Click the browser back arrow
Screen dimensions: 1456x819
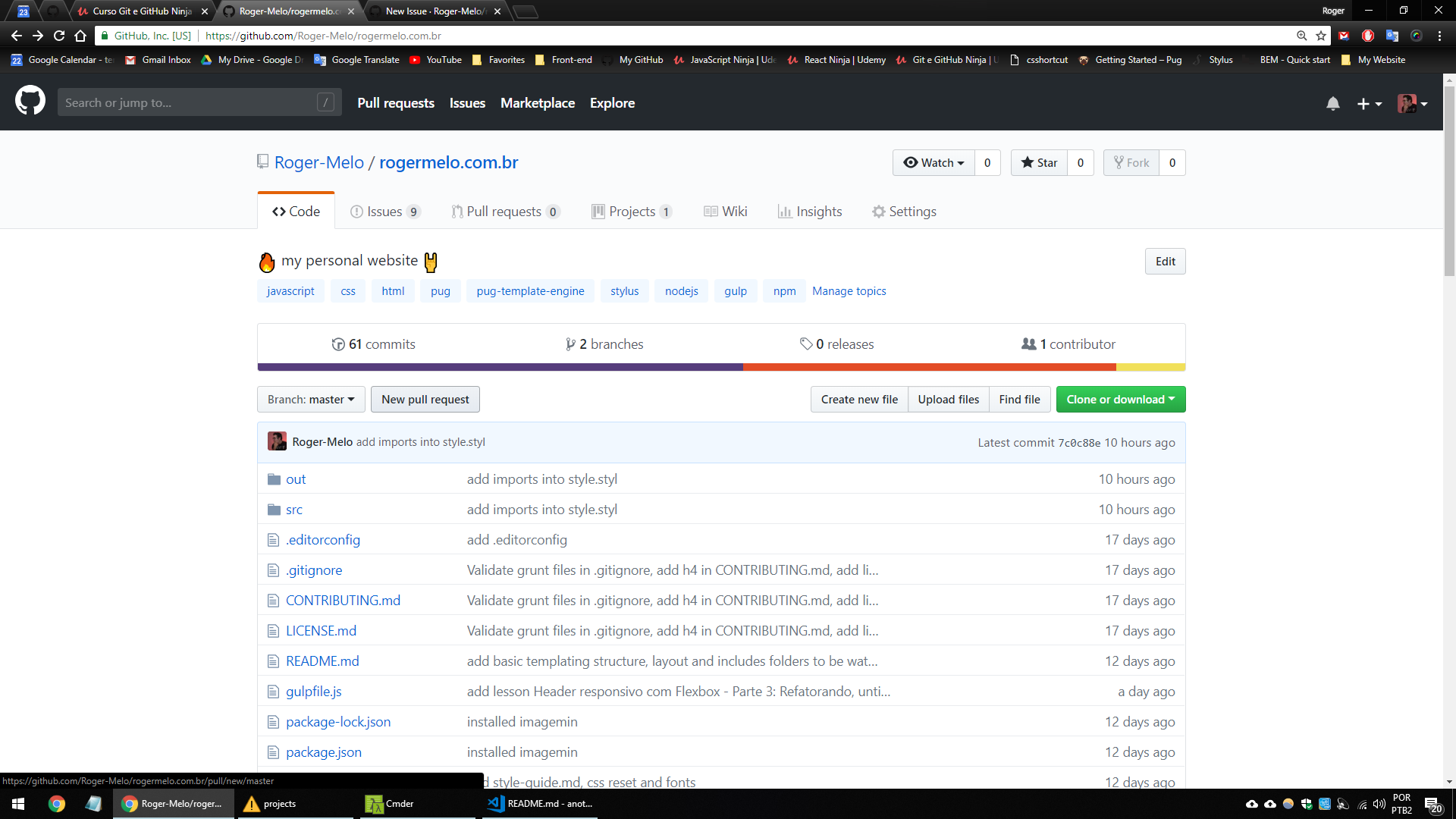[x=17, y=36]
